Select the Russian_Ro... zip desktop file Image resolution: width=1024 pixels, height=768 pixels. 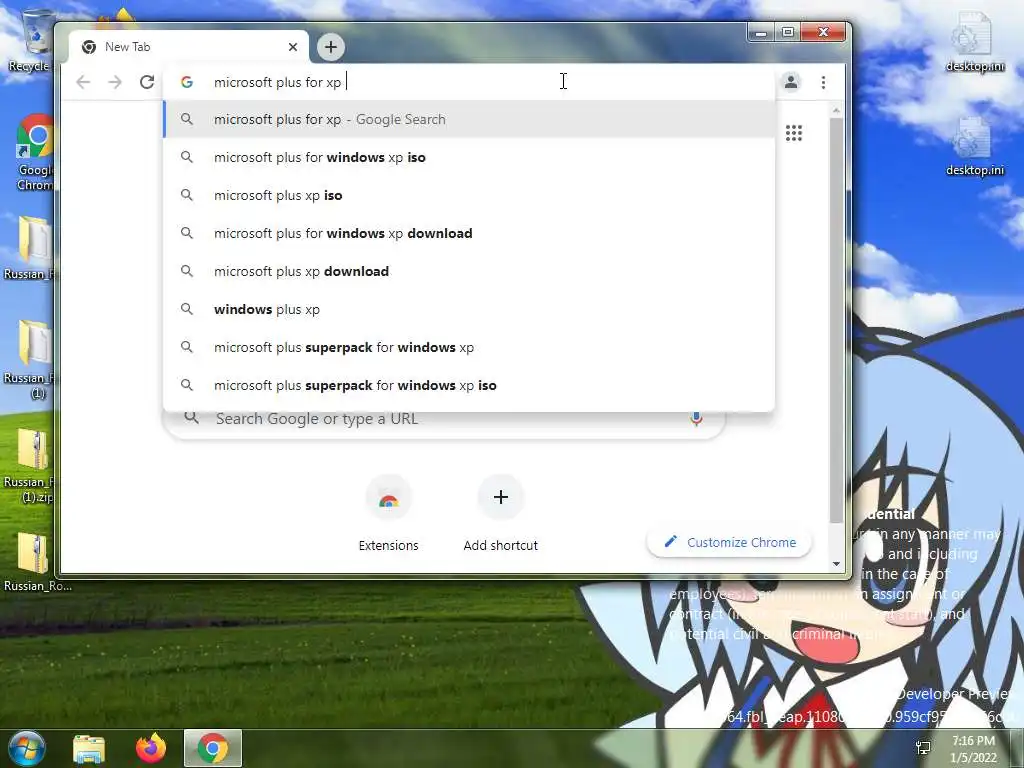click(36, 562)
